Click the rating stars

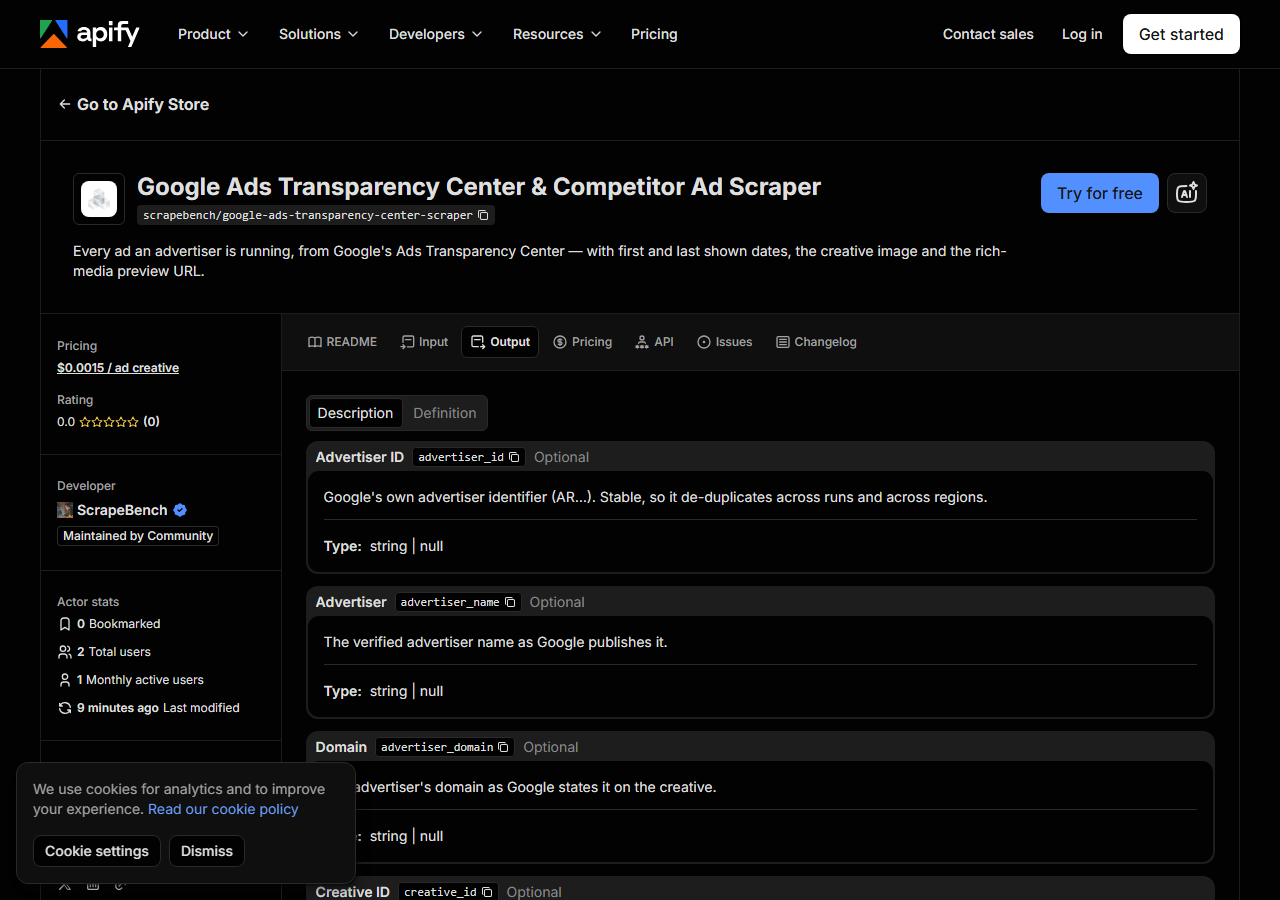[x=109, y=422]
